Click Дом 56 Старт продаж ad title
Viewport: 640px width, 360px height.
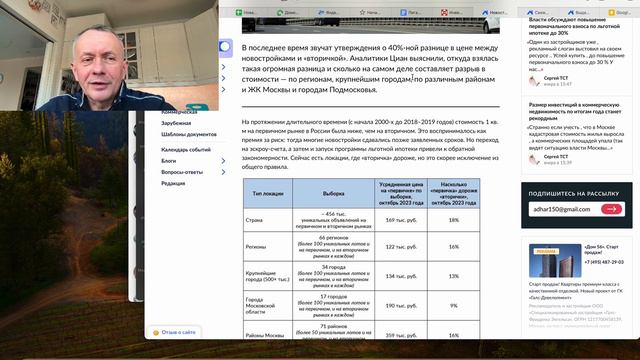point(601,249)
